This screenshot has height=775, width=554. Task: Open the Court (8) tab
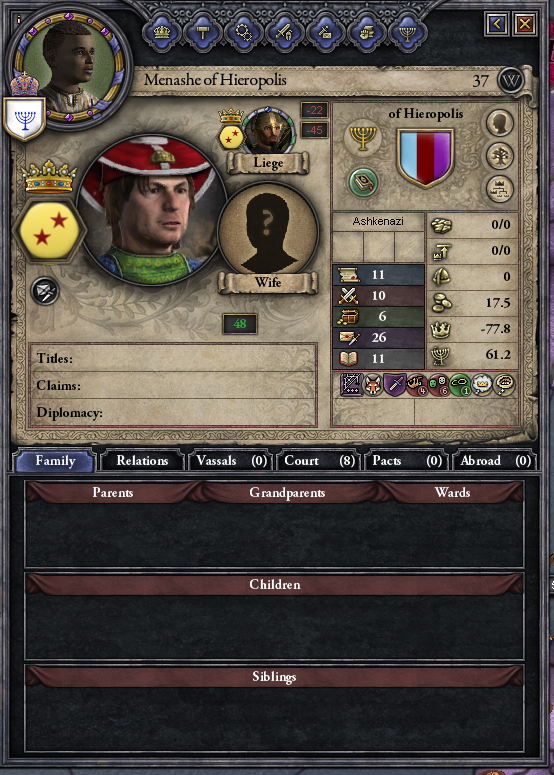tap(319, 461)
